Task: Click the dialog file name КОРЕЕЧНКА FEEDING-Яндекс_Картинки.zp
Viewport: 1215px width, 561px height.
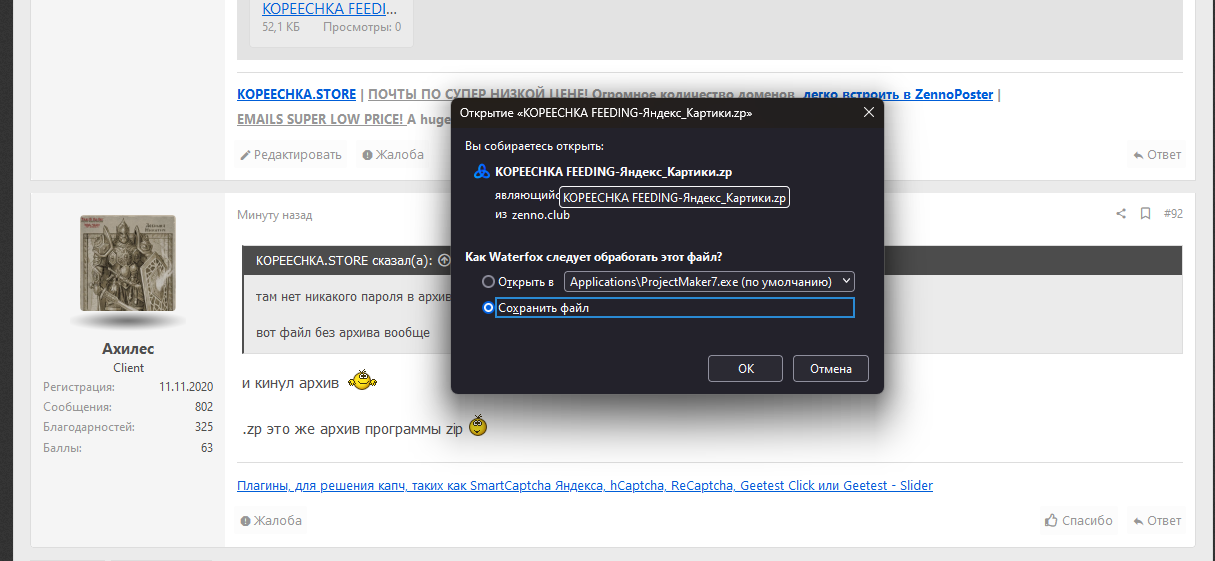Action: [614, 172]
